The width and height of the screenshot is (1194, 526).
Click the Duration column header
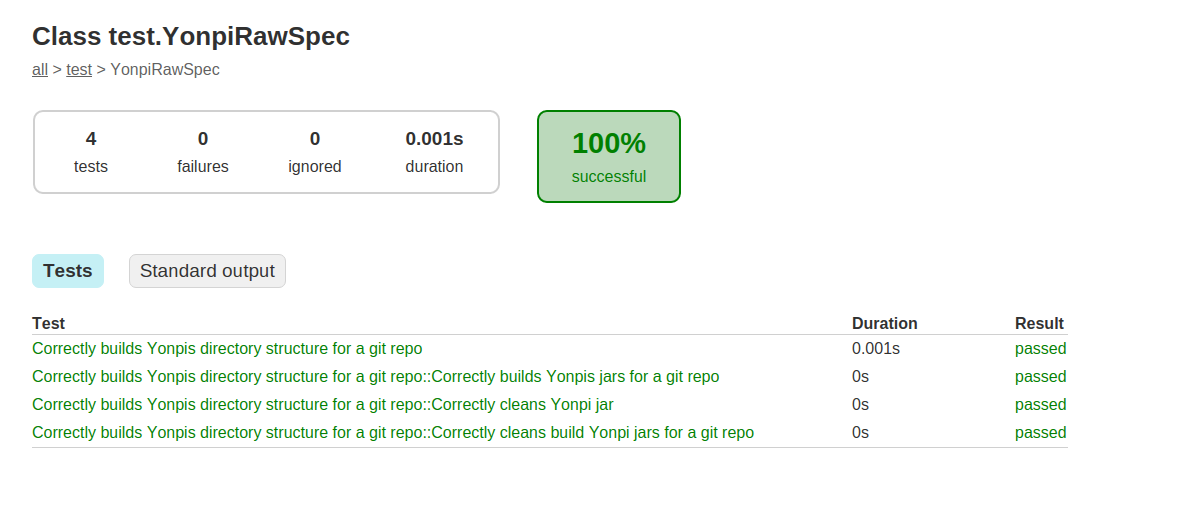(884, 324)
